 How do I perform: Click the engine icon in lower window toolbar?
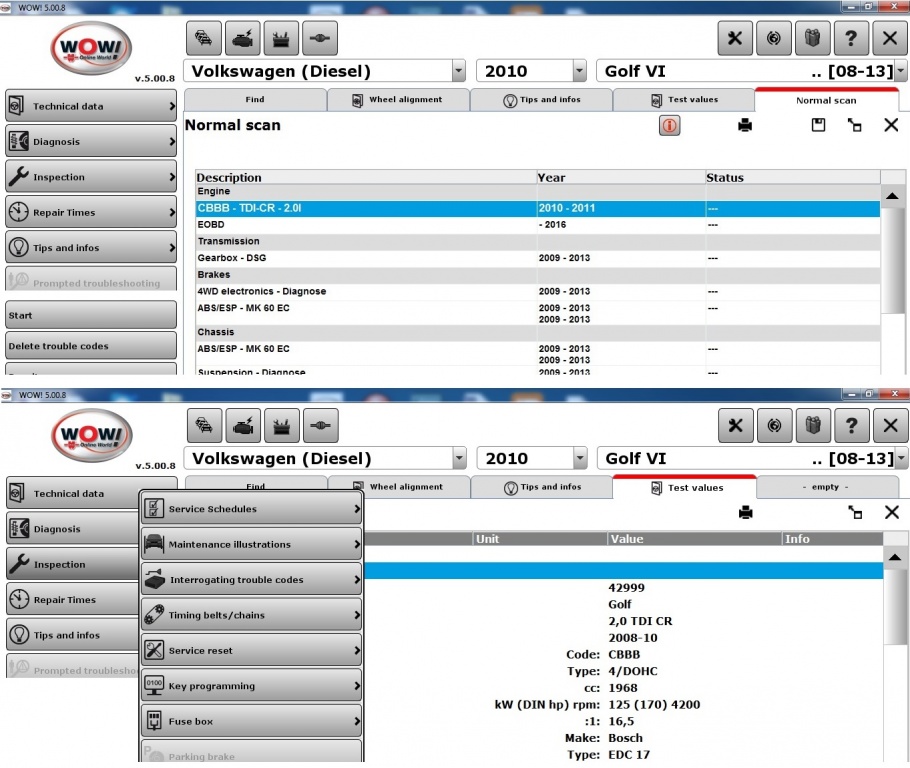coord(243,426)
